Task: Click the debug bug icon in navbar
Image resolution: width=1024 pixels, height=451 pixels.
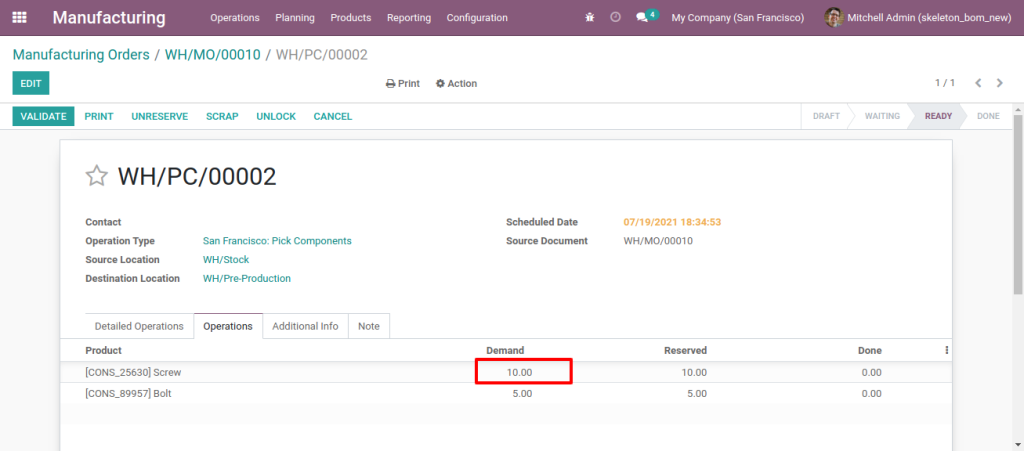Action: (x=590, y=17)
